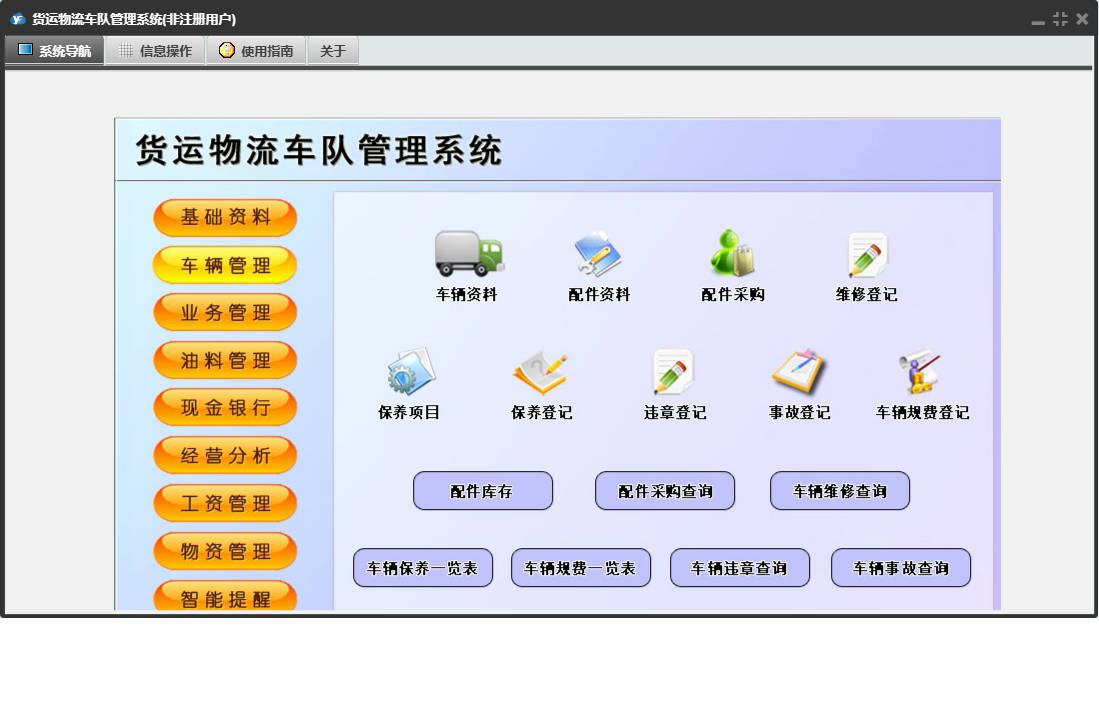Click 配件采购查询 button
The image size is (1099, 723).
pos(665,490)
